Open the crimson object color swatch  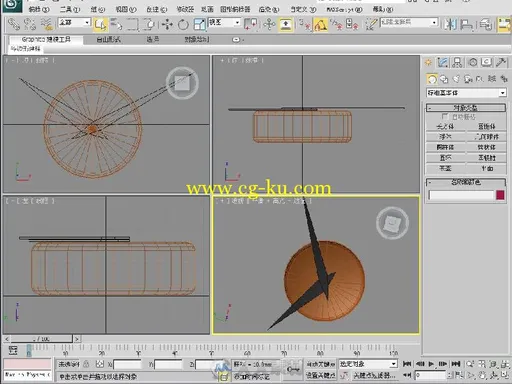point(500,195)
